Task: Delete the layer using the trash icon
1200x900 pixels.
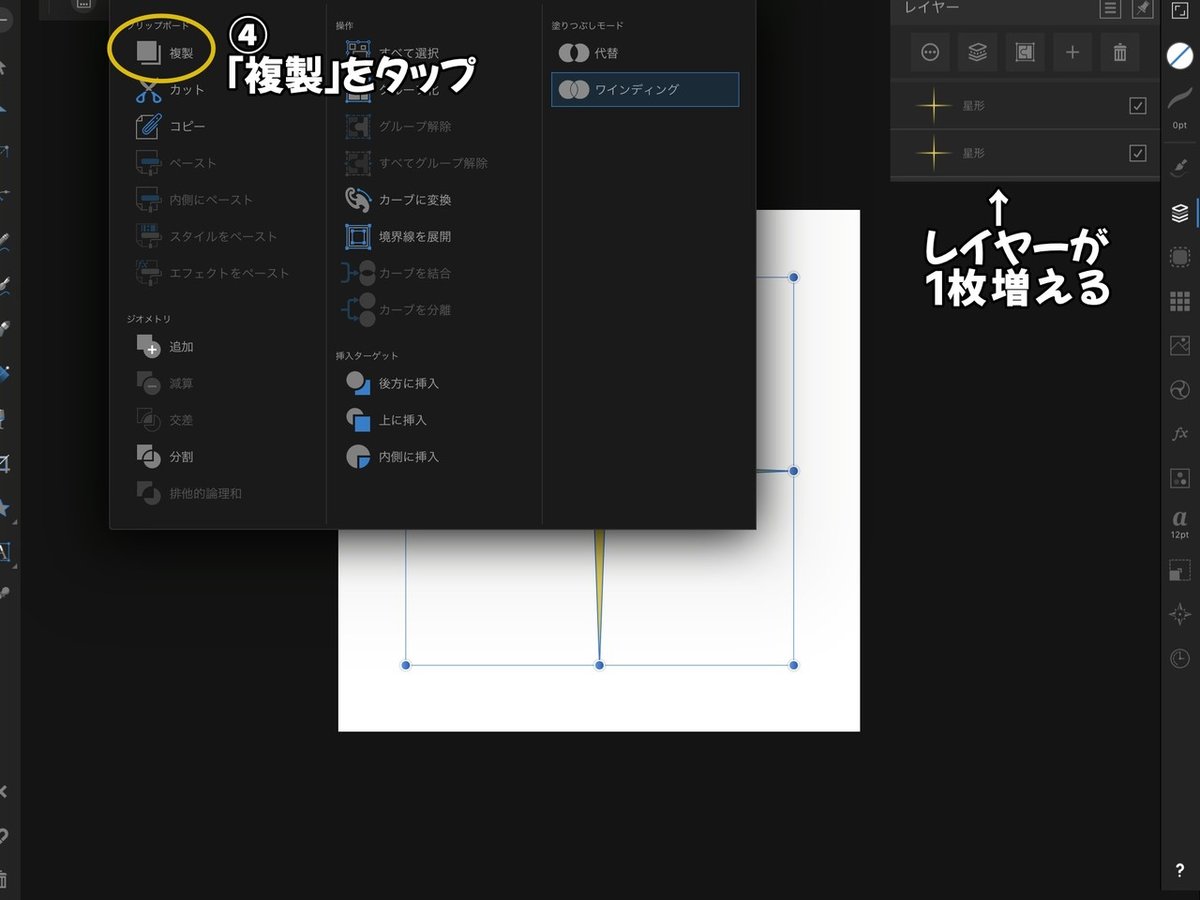Action: click(x=1120, y=52)
